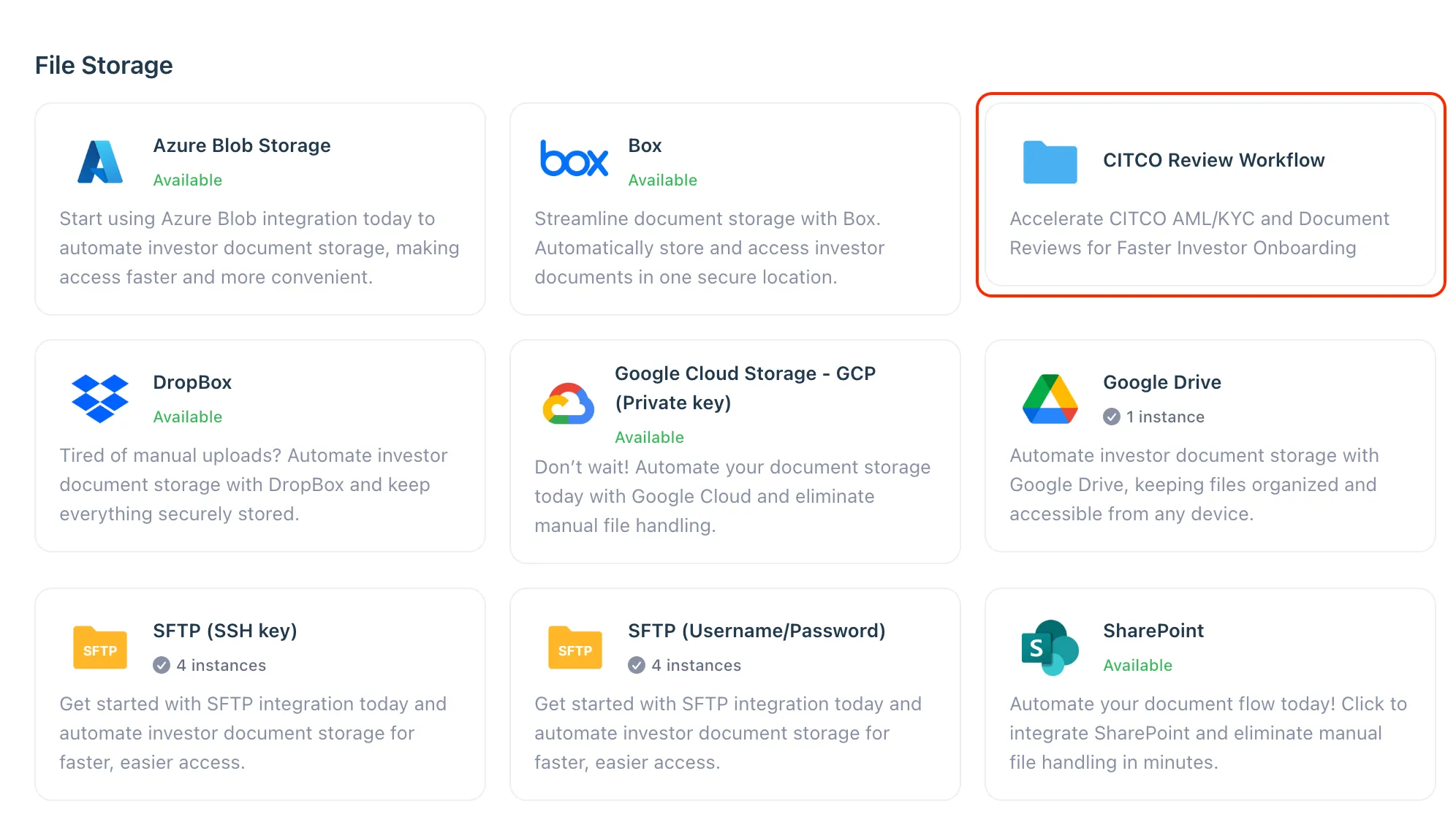Click the SFTP (SSH key) folder icon
Image resolution: width=1456 pixels, height=817 pixels.
(x=100, y=647)
